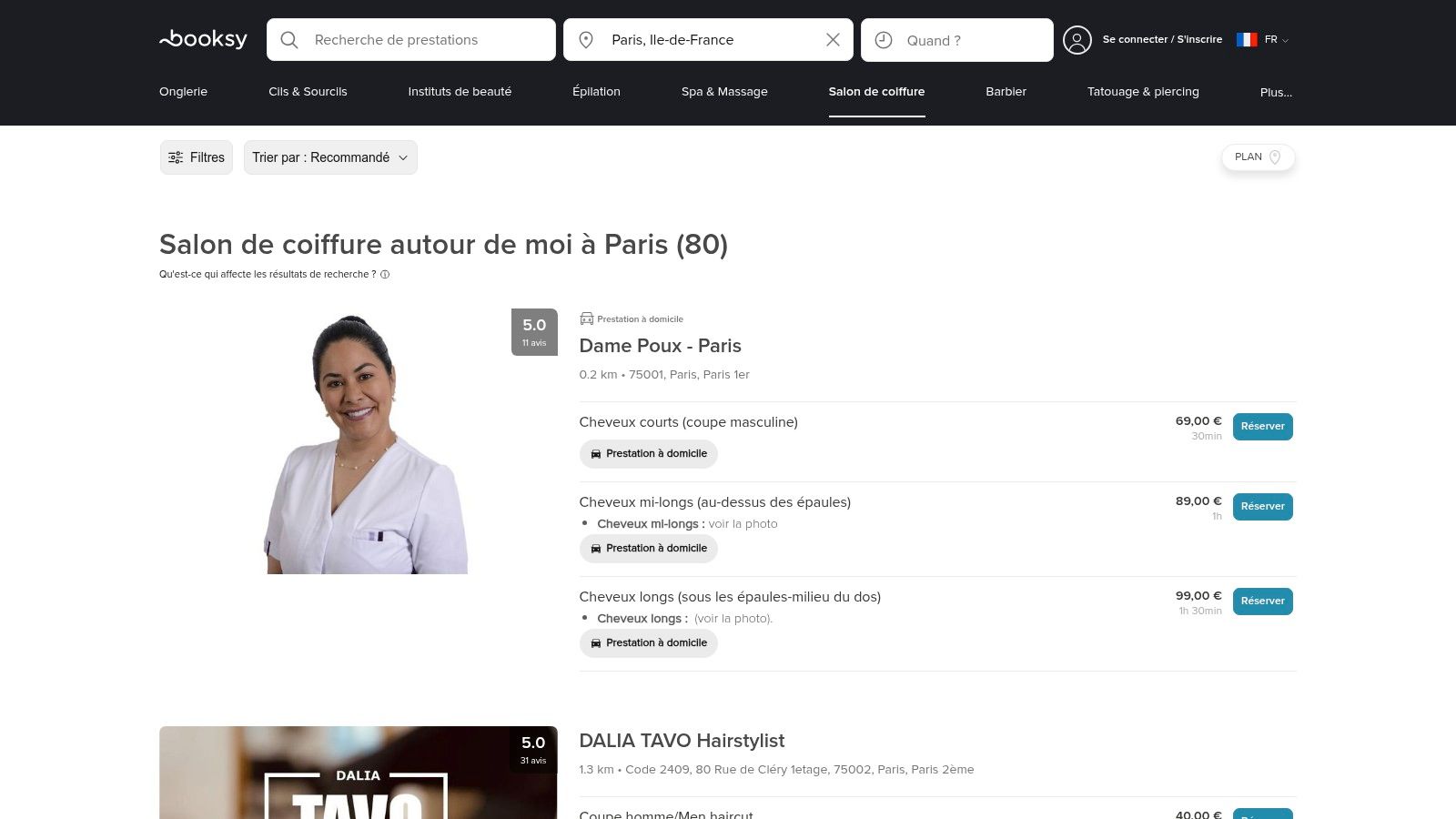
Task: Select the Spa & Massage category
Action: tap(724, 92)
